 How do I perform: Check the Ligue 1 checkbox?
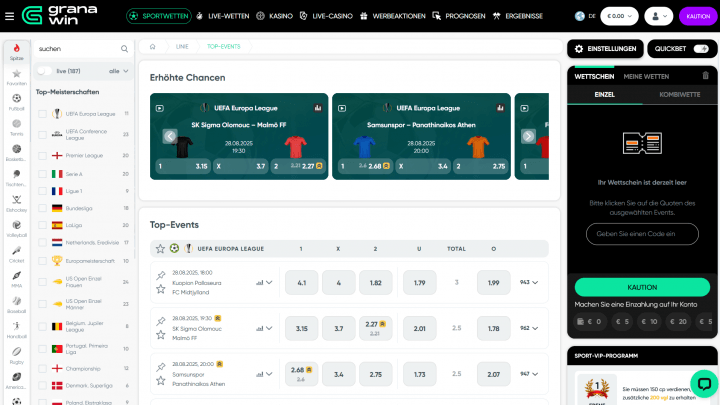[42, 191]
